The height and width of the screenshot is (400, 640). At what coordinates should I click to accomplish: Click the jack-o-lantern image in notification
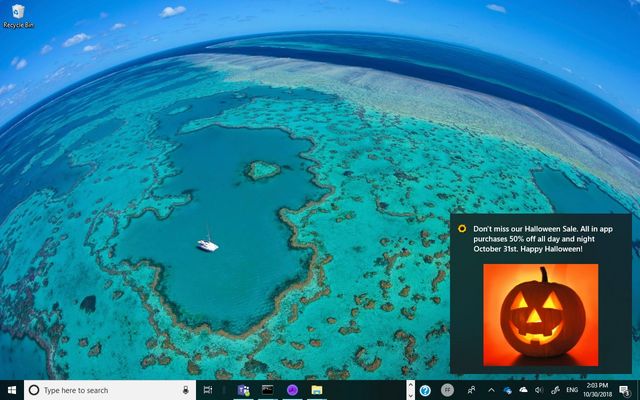[541, 315]
